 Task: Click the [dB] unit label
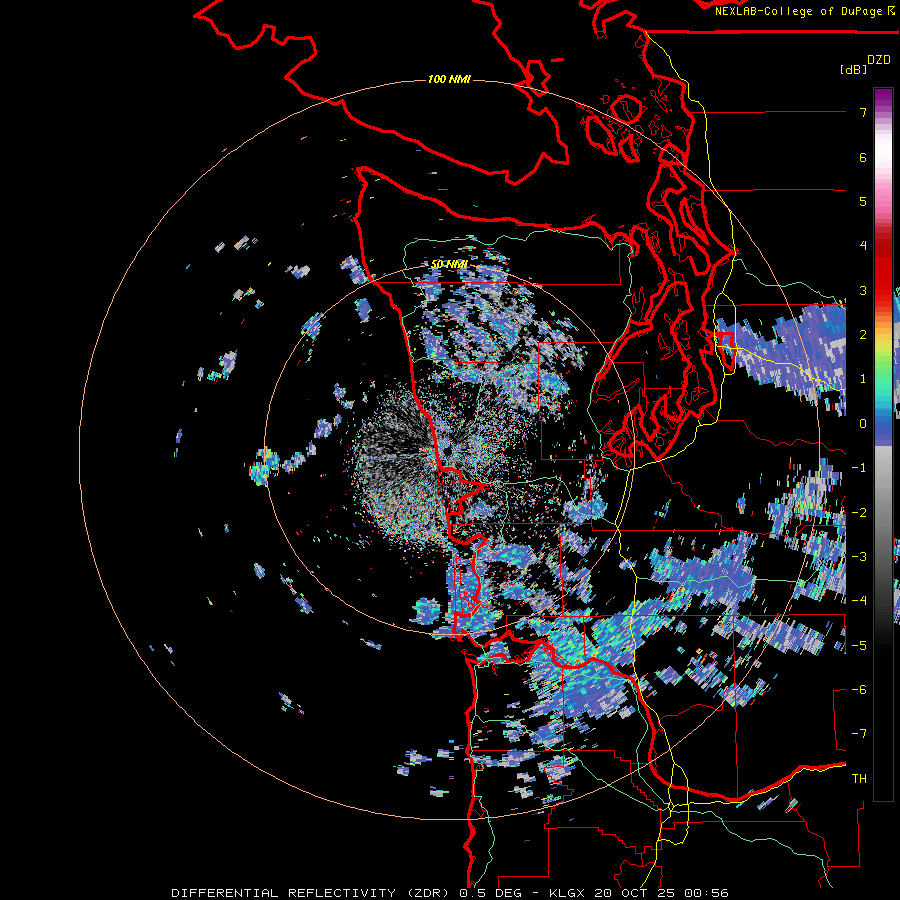coord(853,69)
